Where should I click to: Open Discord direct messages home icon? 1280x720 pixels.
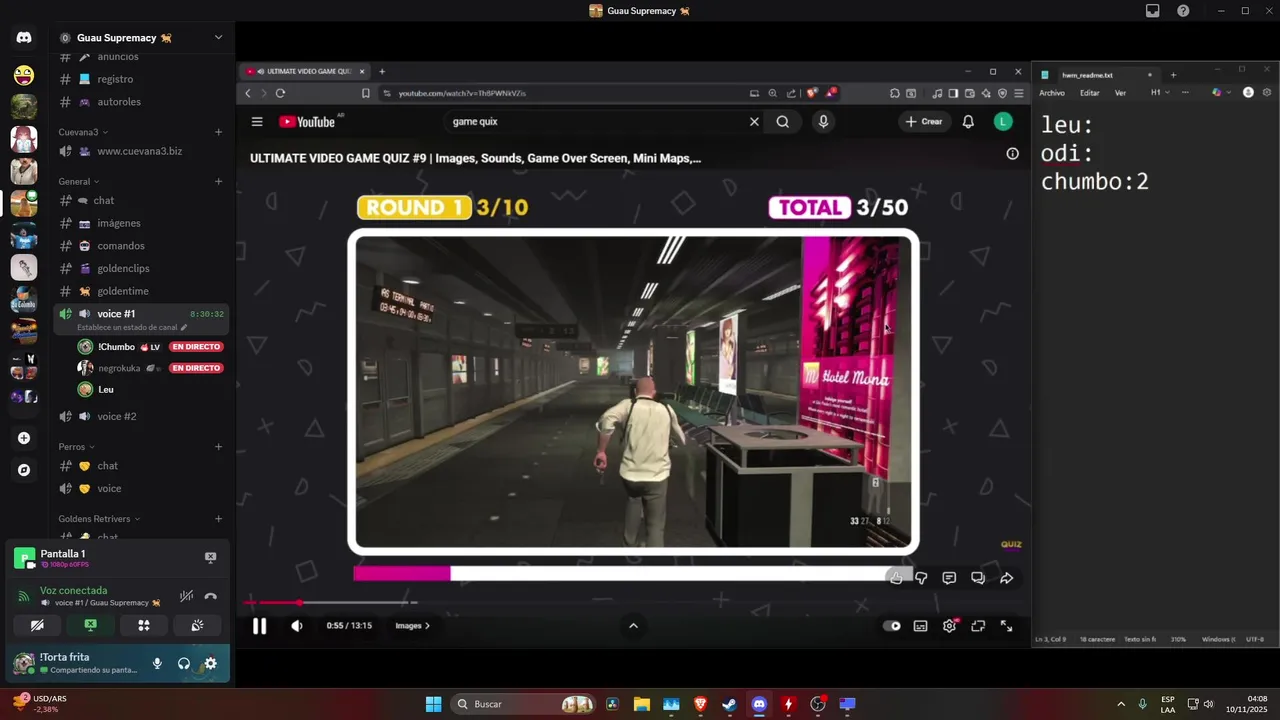tap(24, 38)
